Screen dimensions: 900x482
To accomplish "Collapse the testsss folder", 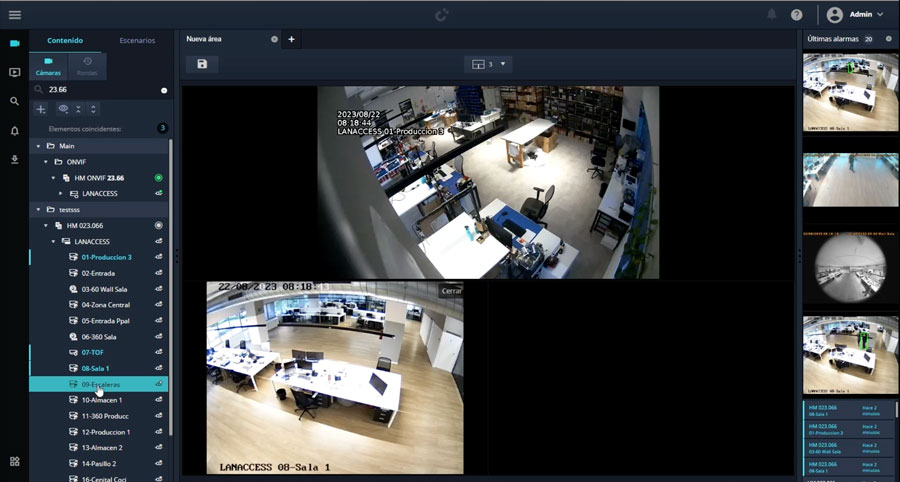I will pyautogui.click(x=38, y=210).
